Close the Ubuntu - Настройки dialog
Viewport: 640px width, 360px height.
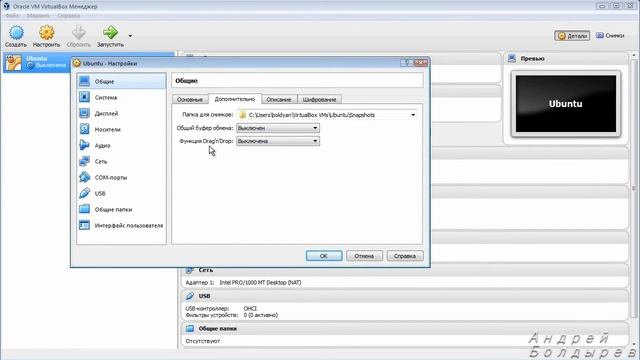click(420, 63)
